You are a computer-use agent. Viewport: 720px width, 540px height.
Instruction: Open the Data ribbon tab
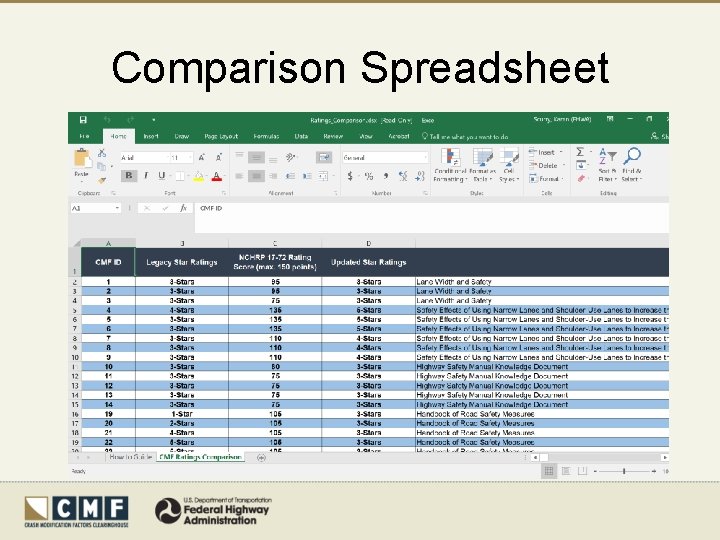tap(301, 136)
